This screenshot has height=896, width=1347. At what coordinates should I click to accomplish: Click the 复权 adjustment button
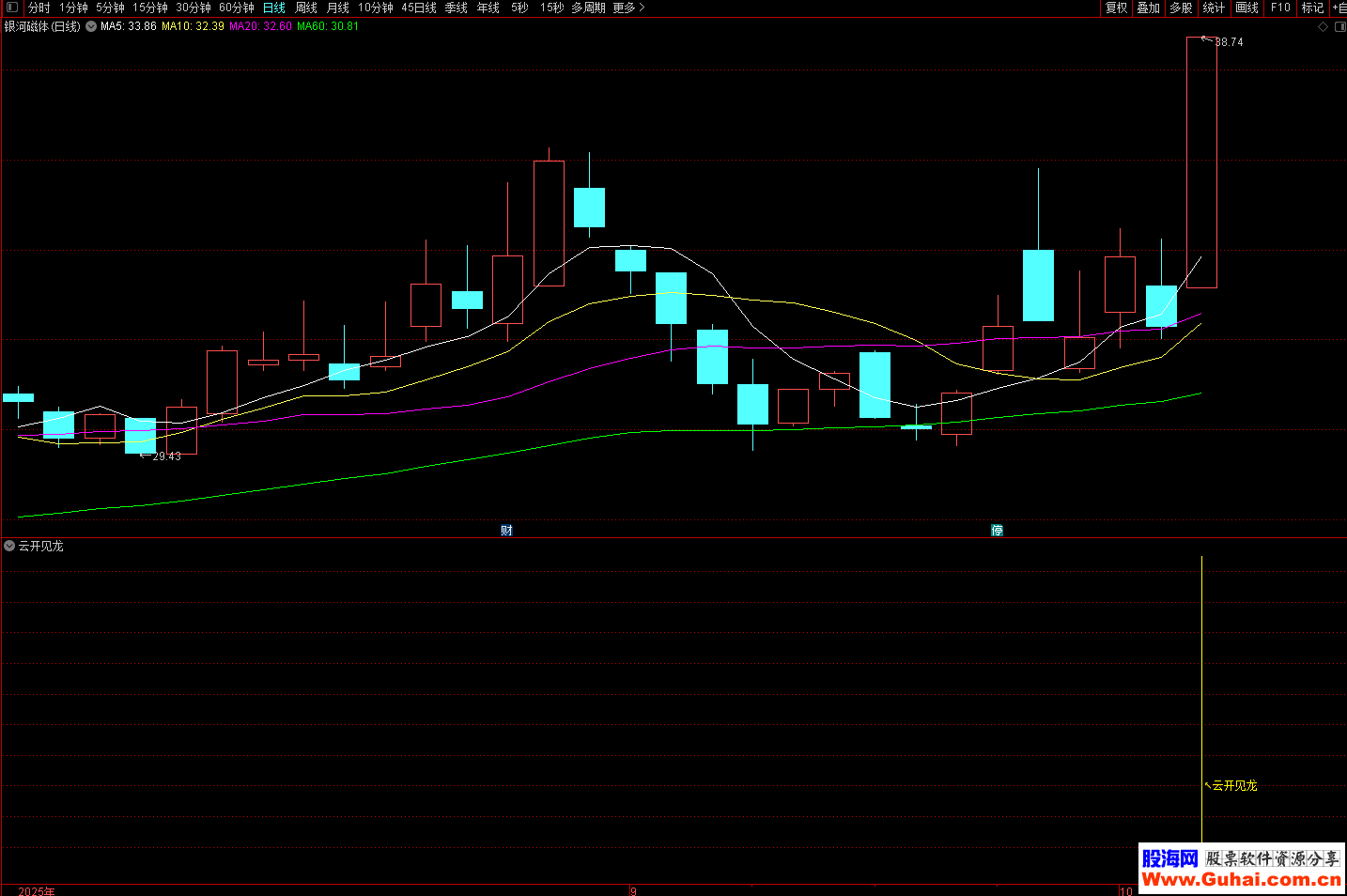click(1116, 8)
